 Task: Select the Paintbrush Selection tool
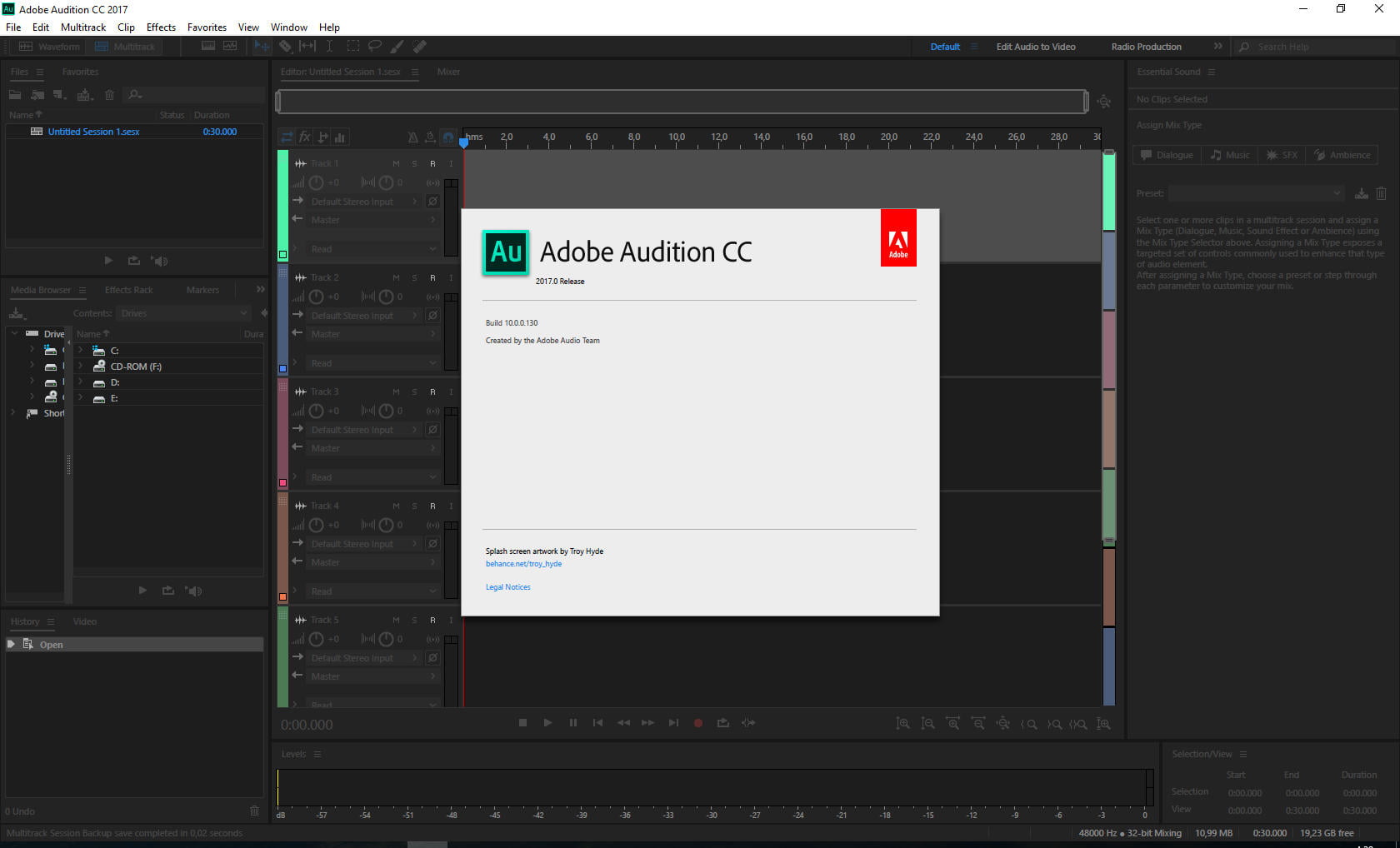pyautogui.click(x=397, y=47)
